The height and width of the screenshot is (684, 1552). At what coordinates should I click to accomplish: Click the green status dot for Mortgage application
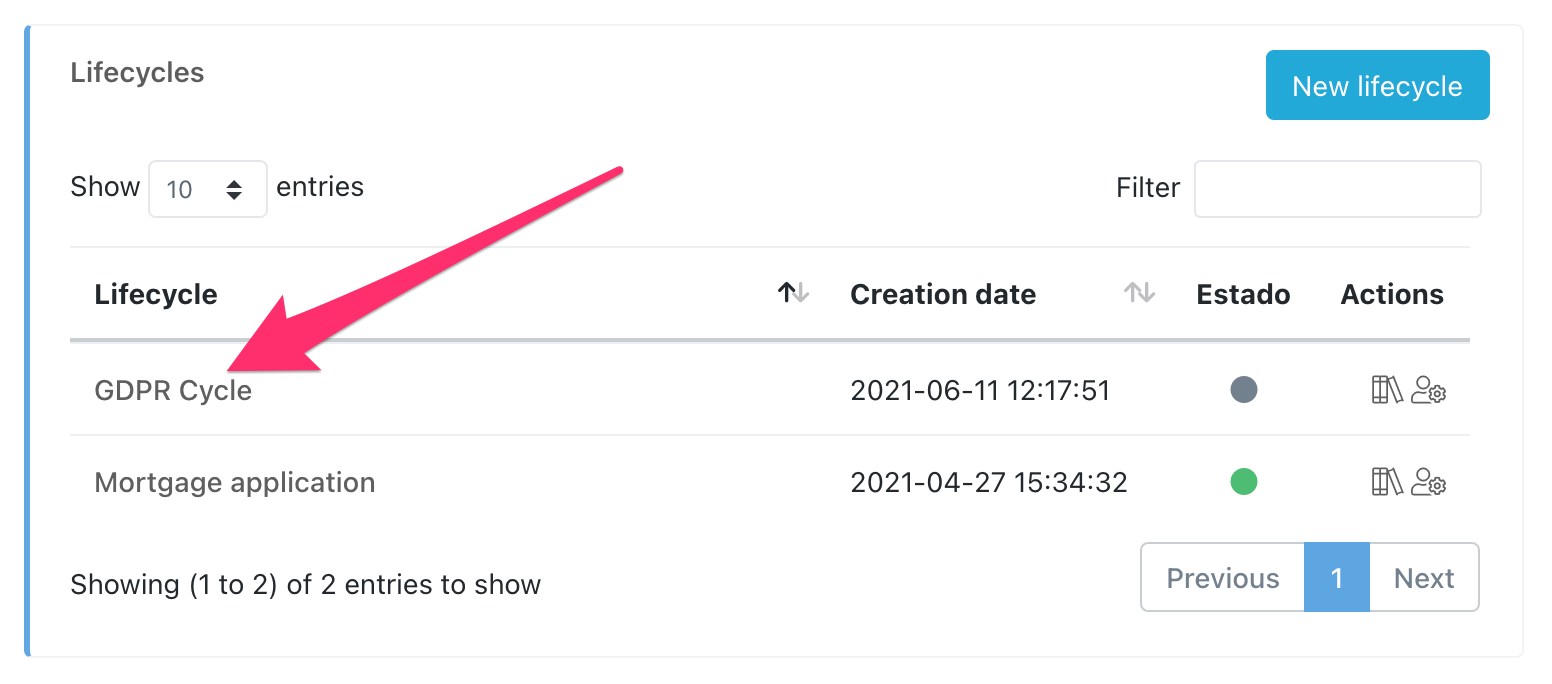coord(1243,482)
